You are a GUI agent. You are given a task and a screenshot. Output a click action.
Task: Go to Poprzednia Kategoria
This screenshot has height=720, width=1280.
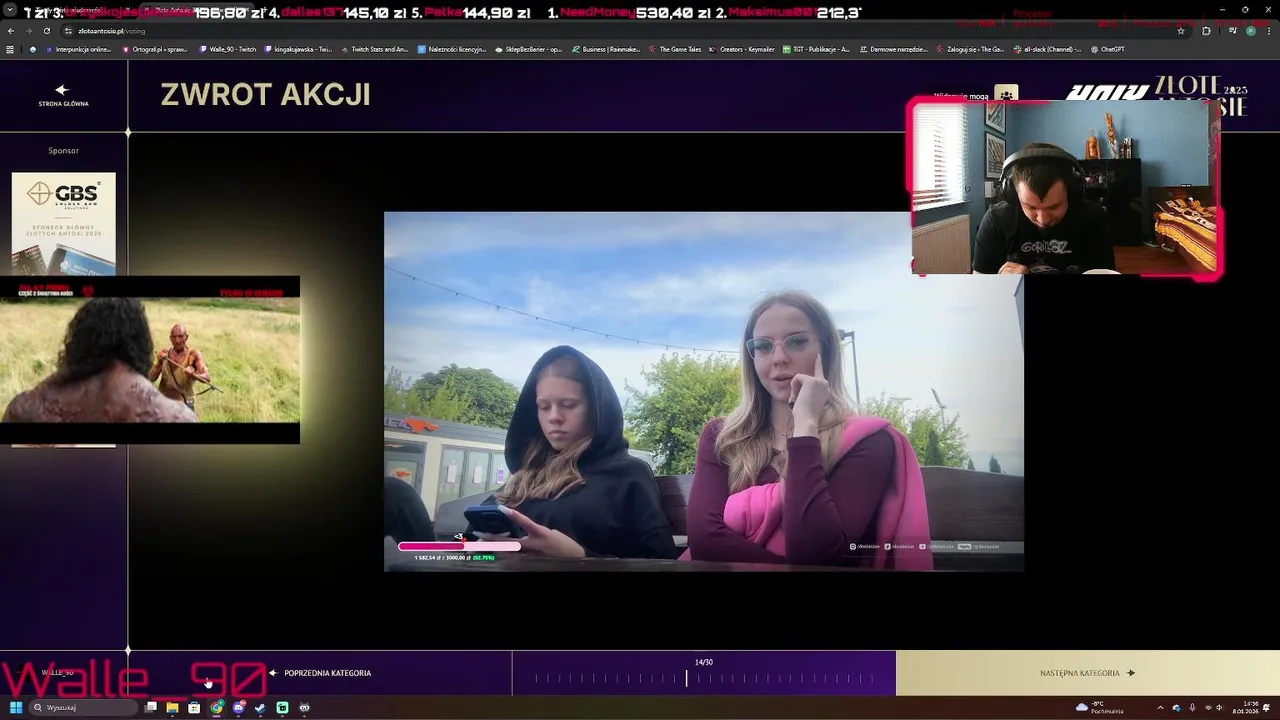[320, 673]
